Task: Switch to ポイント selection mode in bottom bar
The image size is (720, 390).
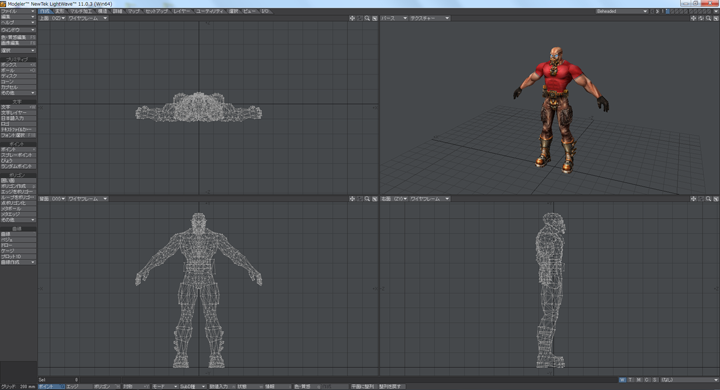Action: (51, 387)
